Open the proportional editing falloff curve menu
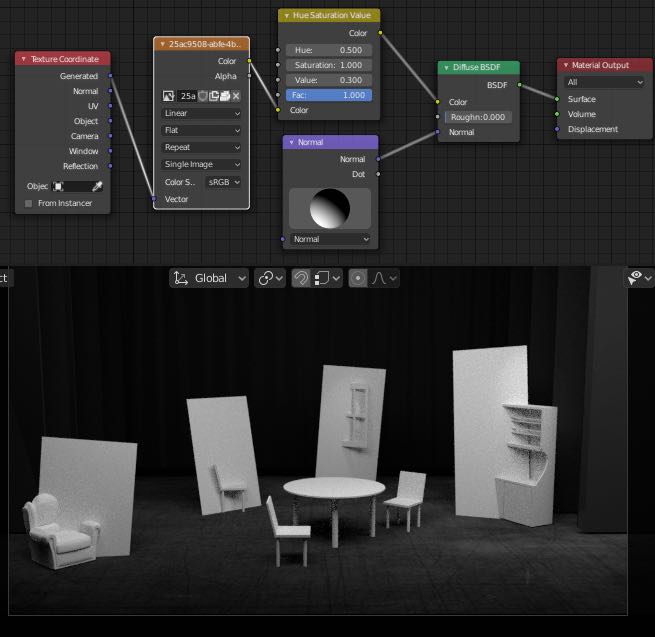655x637 pixels. pyautogui.click(x=381, y=278)
